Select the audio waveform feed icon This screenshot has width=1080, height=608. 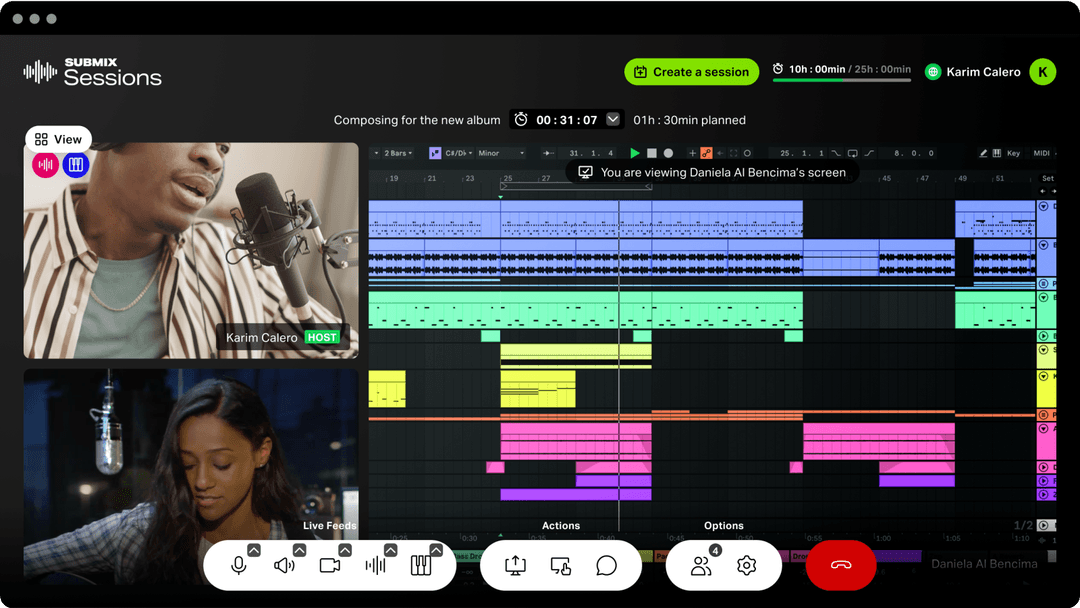[x=376, y=565]
